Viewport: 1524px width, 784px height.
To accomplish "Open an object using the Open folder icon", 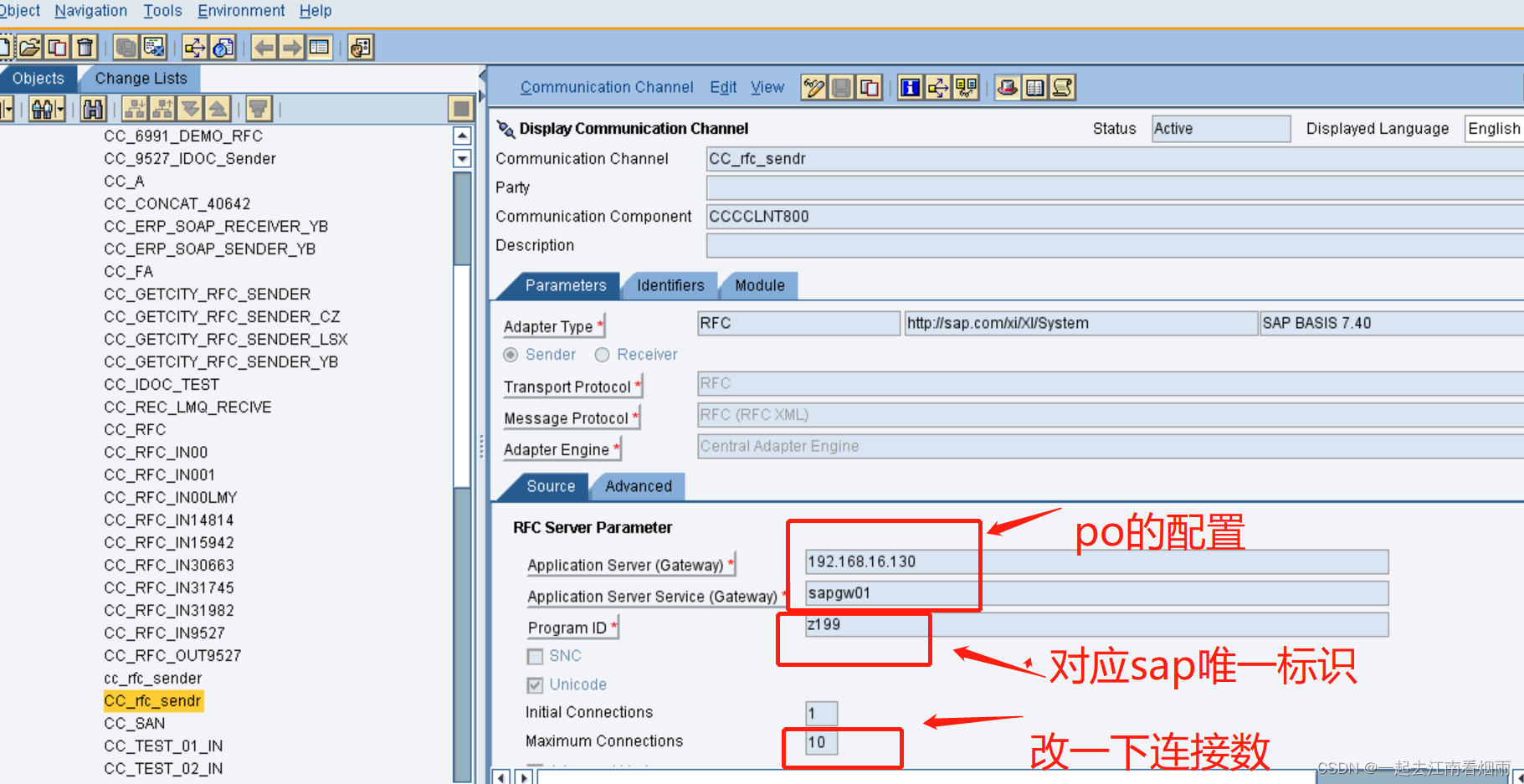I will click(31, 47).
